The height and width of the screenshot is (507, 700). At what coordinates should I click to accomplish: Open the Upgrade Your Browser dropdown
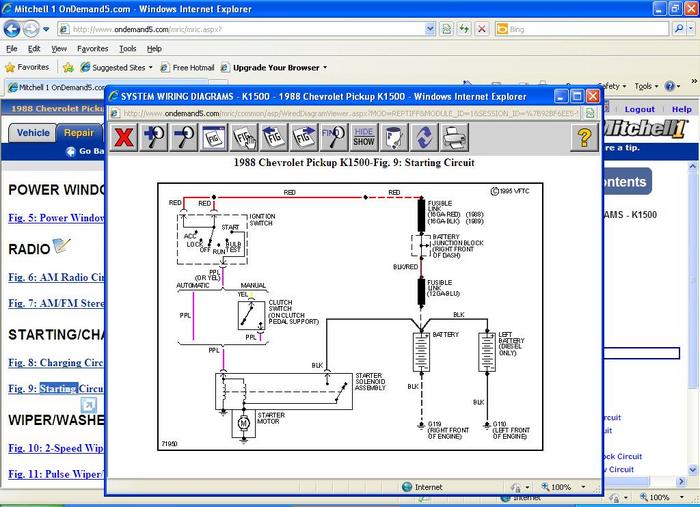coord(277,68)
